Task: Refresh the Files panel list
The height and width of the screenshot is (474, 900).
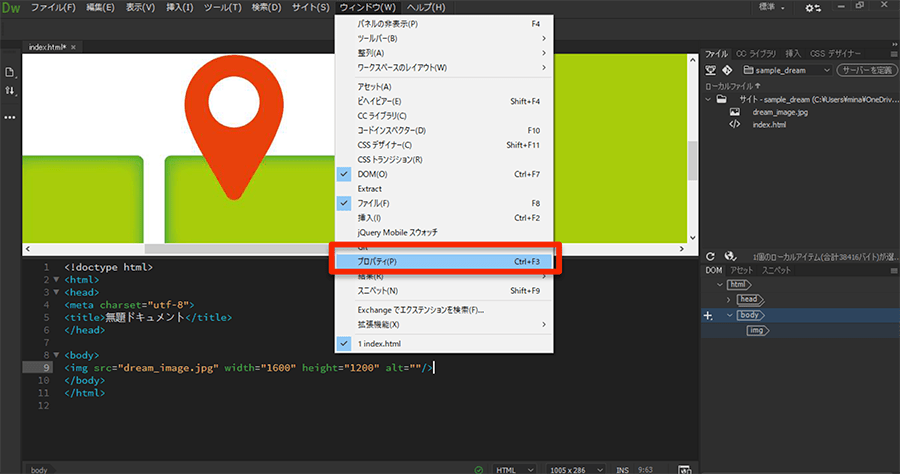Action: (711, 257)
